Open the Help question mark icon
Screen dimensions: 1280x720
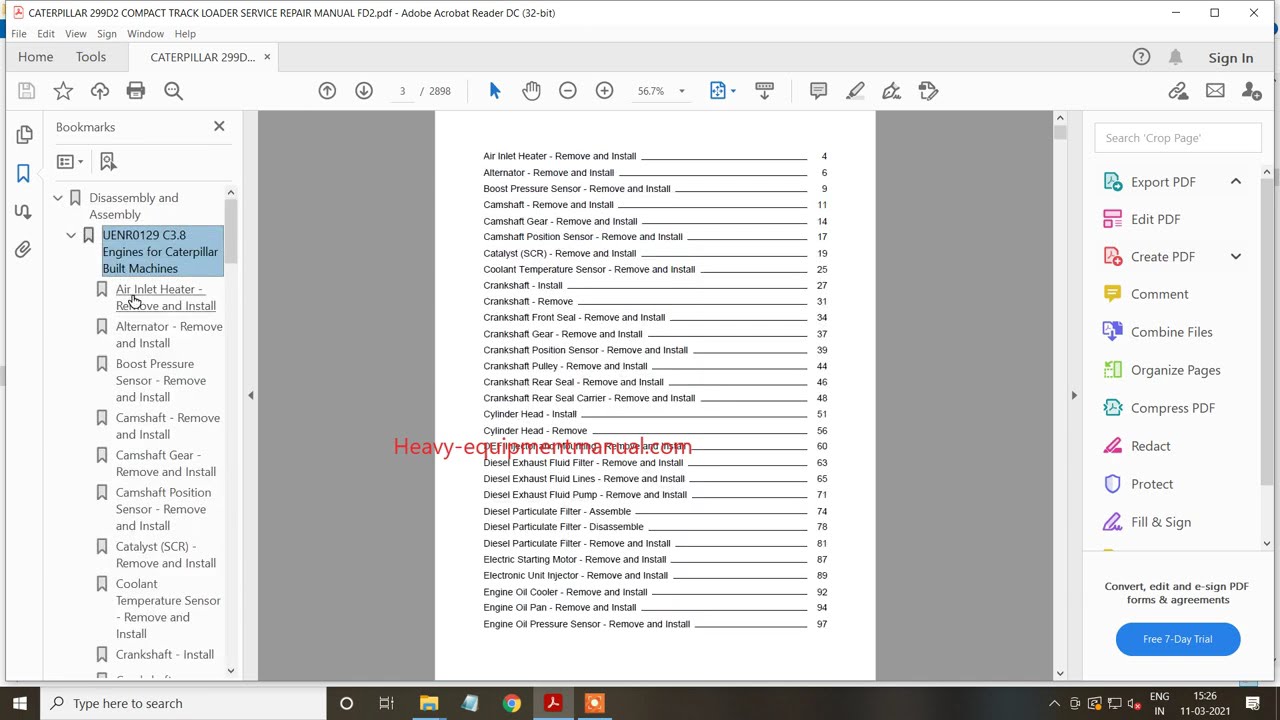(x=1141, y=57)
